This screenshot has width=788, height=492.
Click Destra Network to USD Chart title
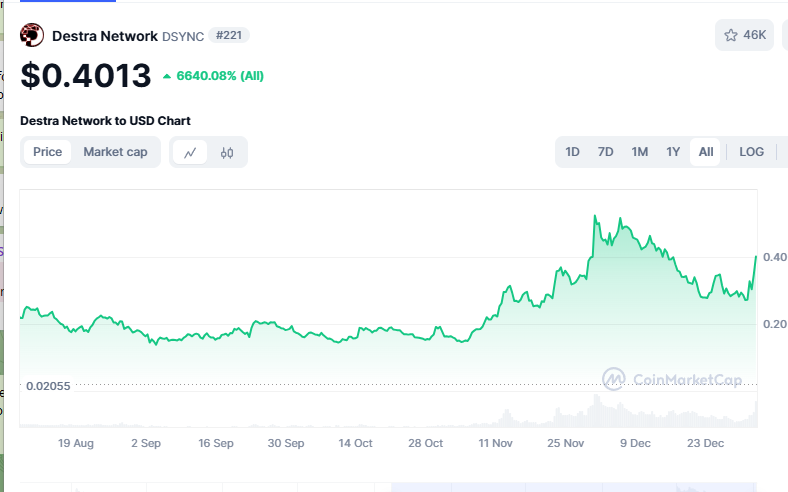point(105,121)
